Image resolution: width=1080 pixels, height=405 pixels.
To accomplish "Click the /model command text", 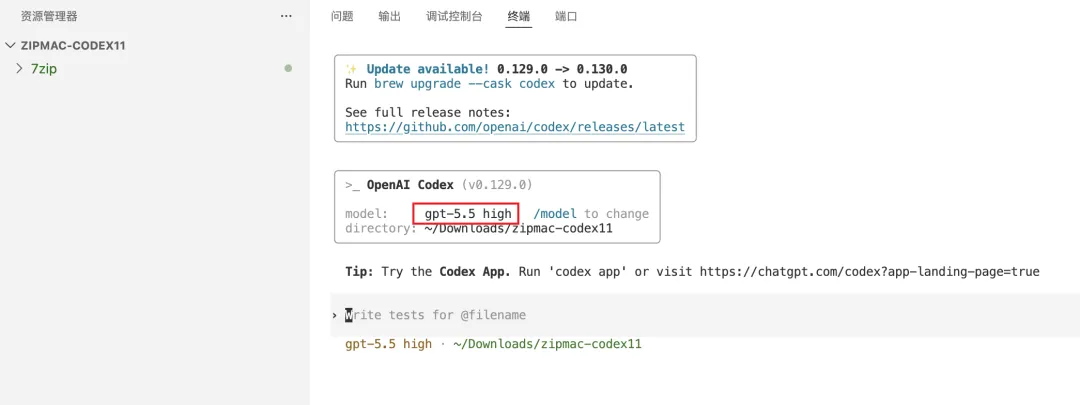I will (555, 214).
